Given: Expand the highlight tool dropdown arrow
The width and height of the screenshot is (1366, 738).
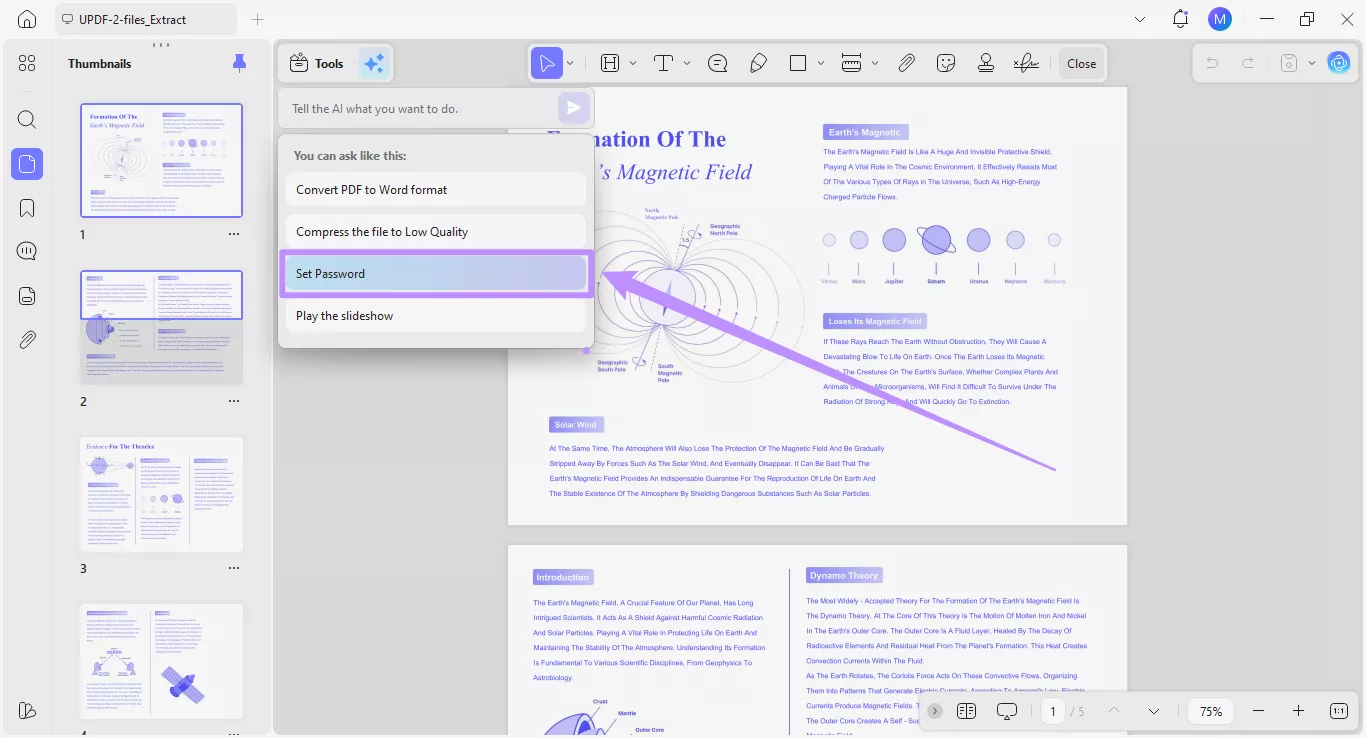Looking at the screenshot, I should (632, 63).
